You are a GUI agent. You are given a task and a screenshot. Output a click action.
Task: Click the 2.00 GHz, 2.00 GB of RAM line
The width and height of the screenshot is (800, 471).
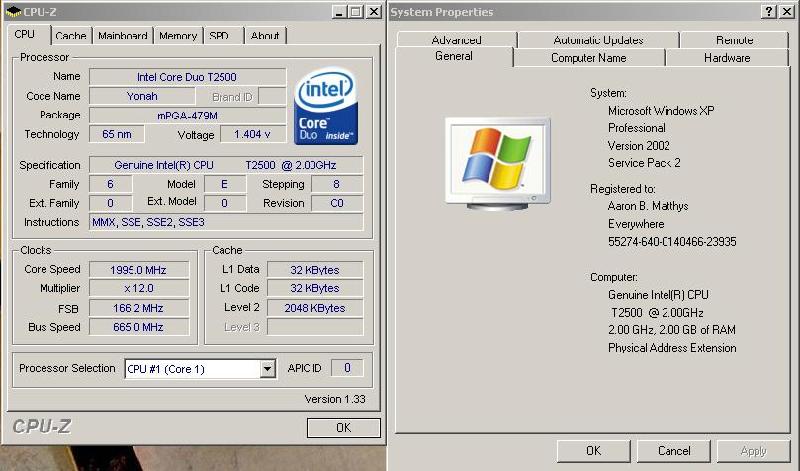(671, 330)
